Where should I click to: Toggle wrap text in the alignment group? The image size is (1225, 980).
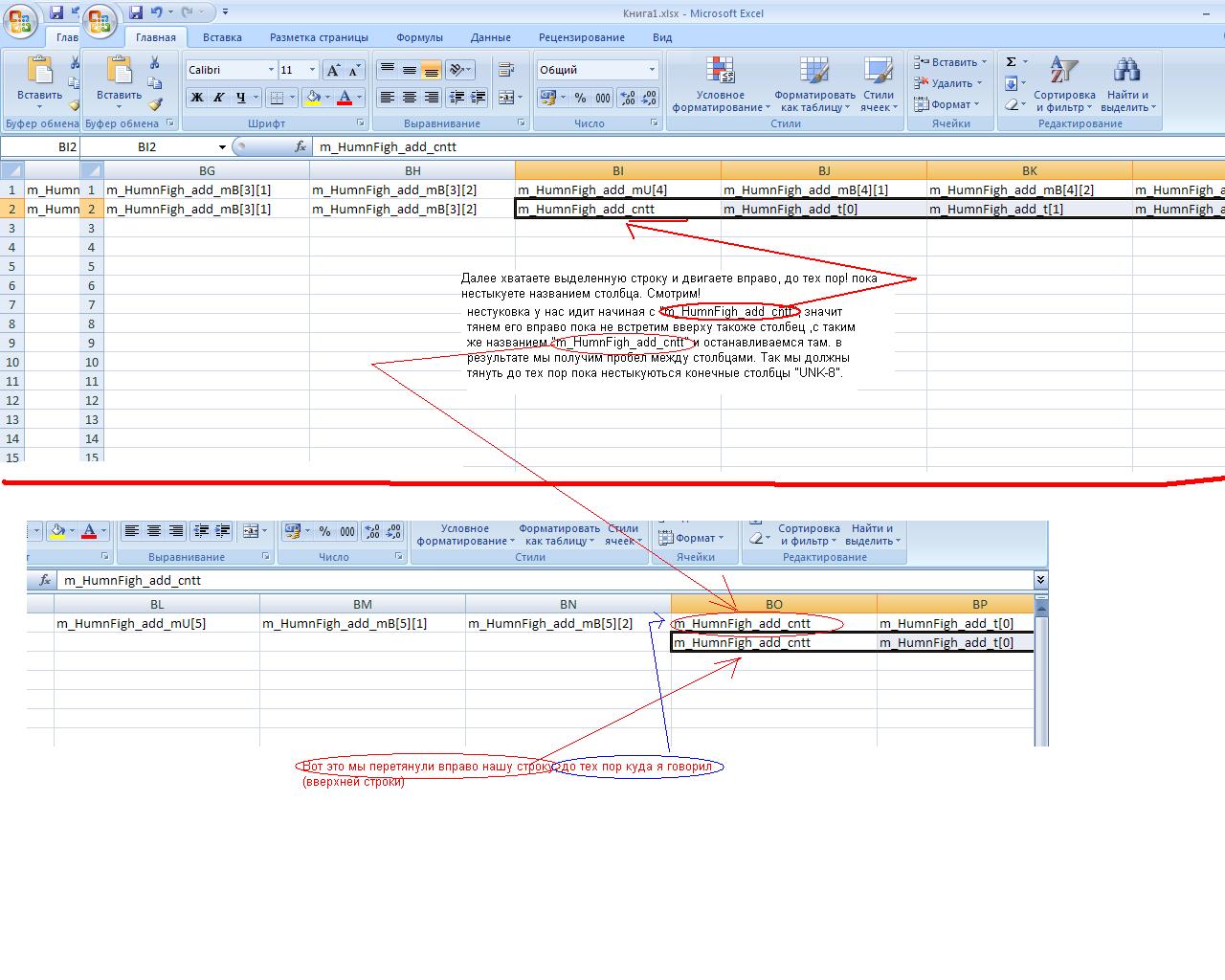506,70
